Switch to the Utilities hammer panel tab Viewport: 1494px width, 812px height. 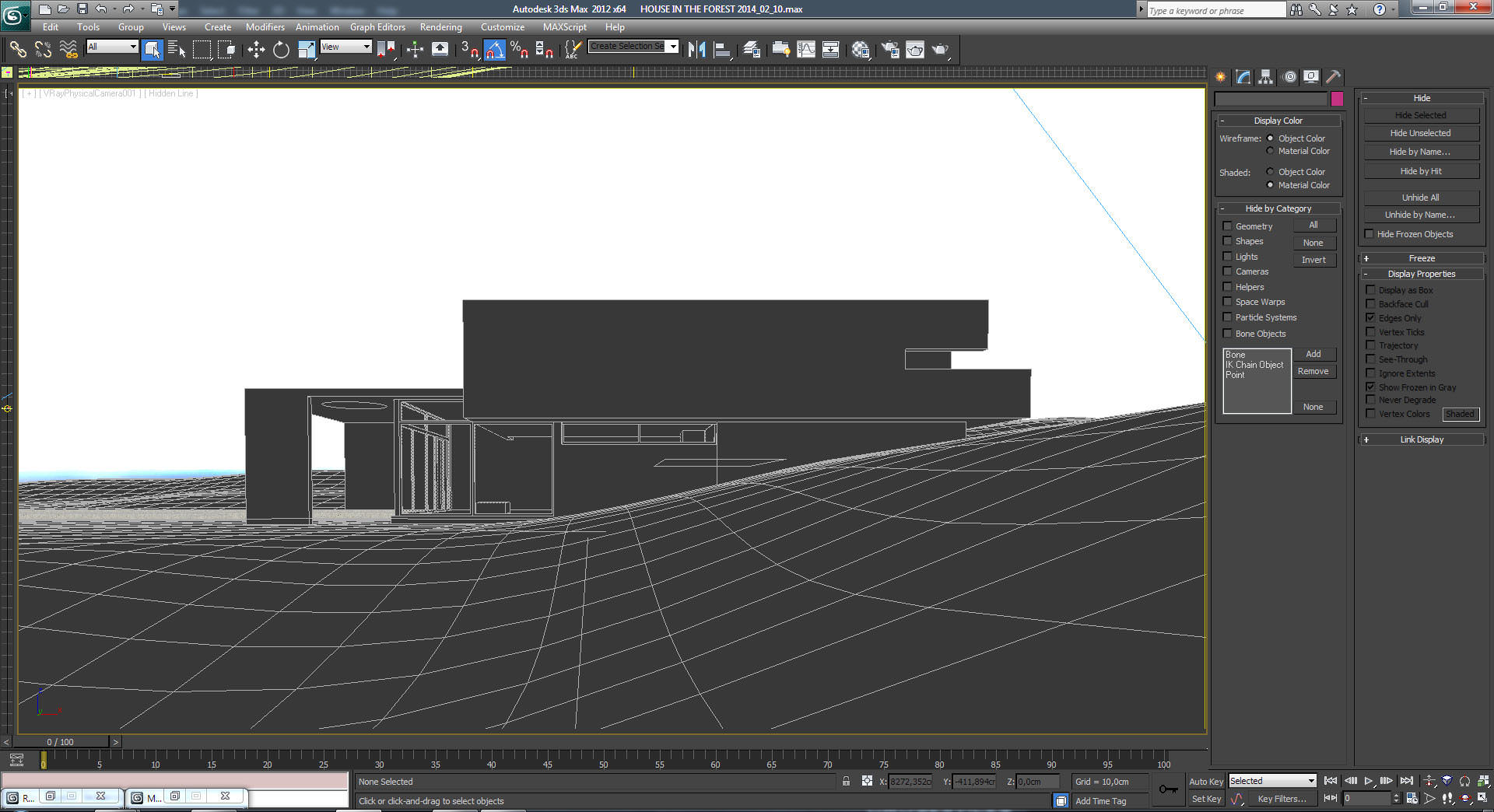(1334, 76)
